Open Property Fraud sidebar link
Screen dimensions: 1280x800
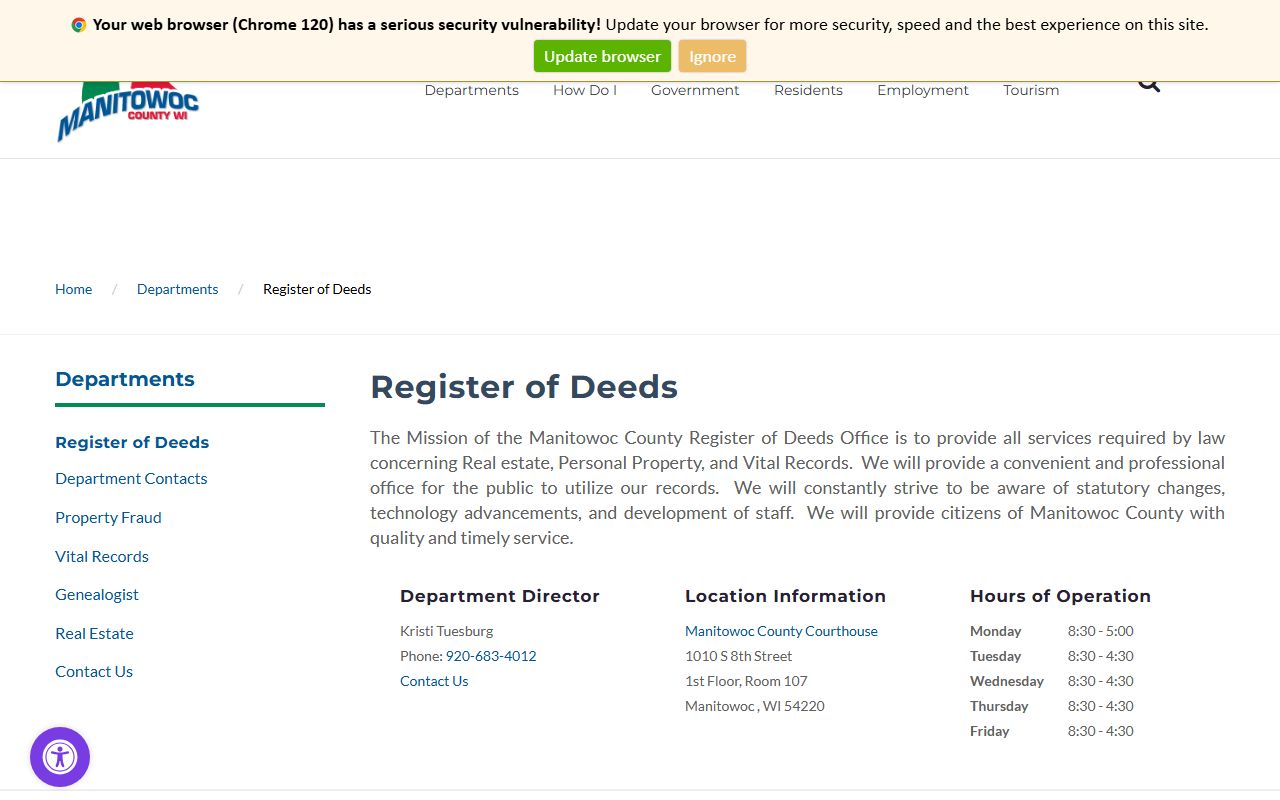[x=108, y=517]
